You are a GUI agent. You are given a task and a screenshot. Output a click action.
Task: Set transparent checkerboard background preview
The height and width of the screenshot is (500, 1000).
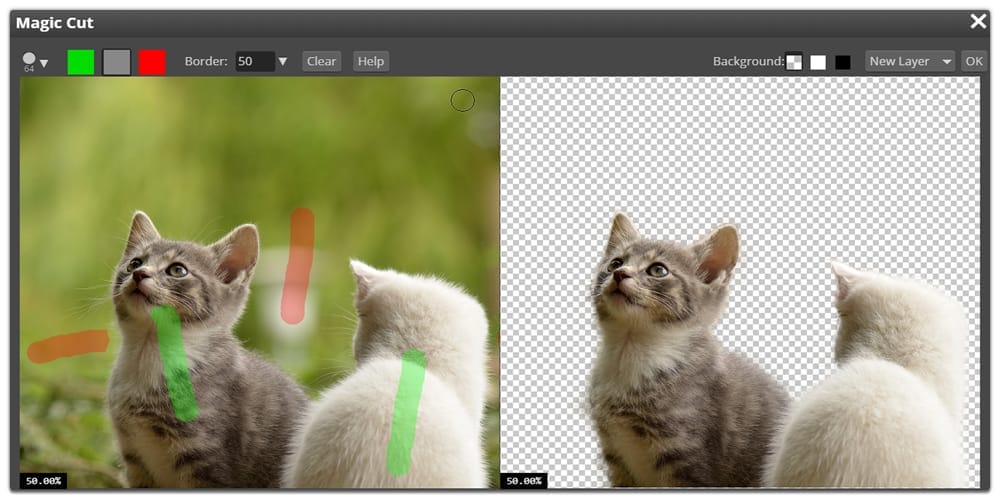coord(794,62)
